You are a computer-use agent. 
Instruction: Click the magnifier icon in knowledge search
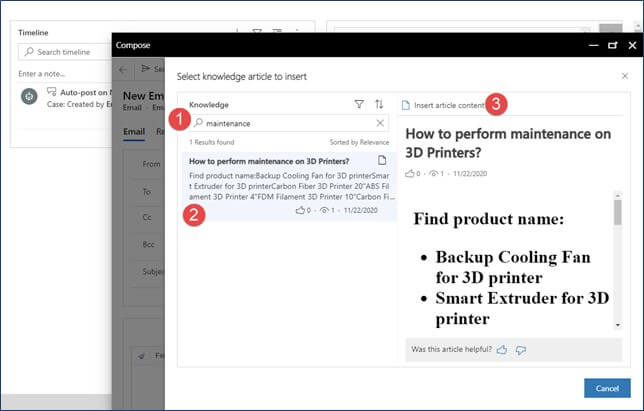tap(198, 123)
